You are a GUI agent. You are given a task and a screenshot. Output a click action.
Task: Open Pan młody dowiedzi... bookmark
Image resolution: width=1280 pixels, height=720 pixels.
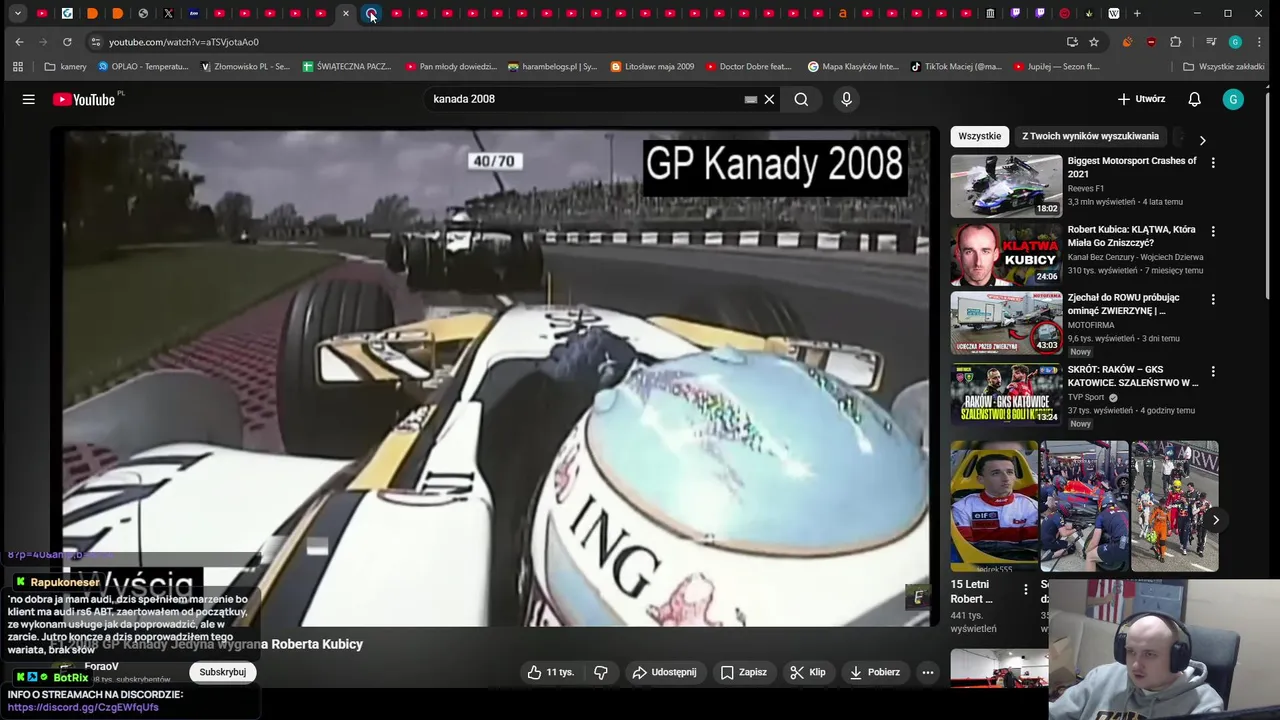(451, 67)
